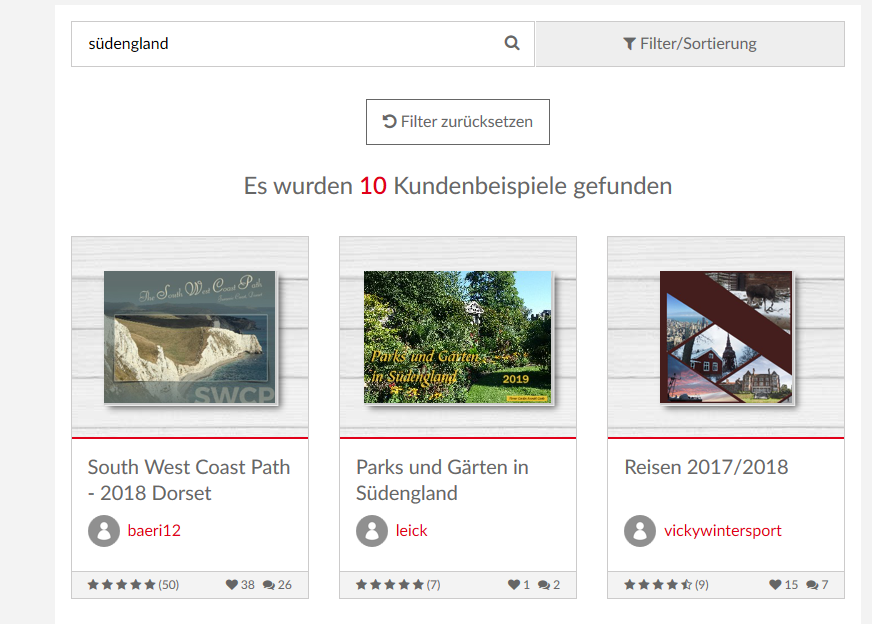Click comments icon with 2 comments
Image resolution: width=872 pixels, height=624 pixels.
coord(544,585)
